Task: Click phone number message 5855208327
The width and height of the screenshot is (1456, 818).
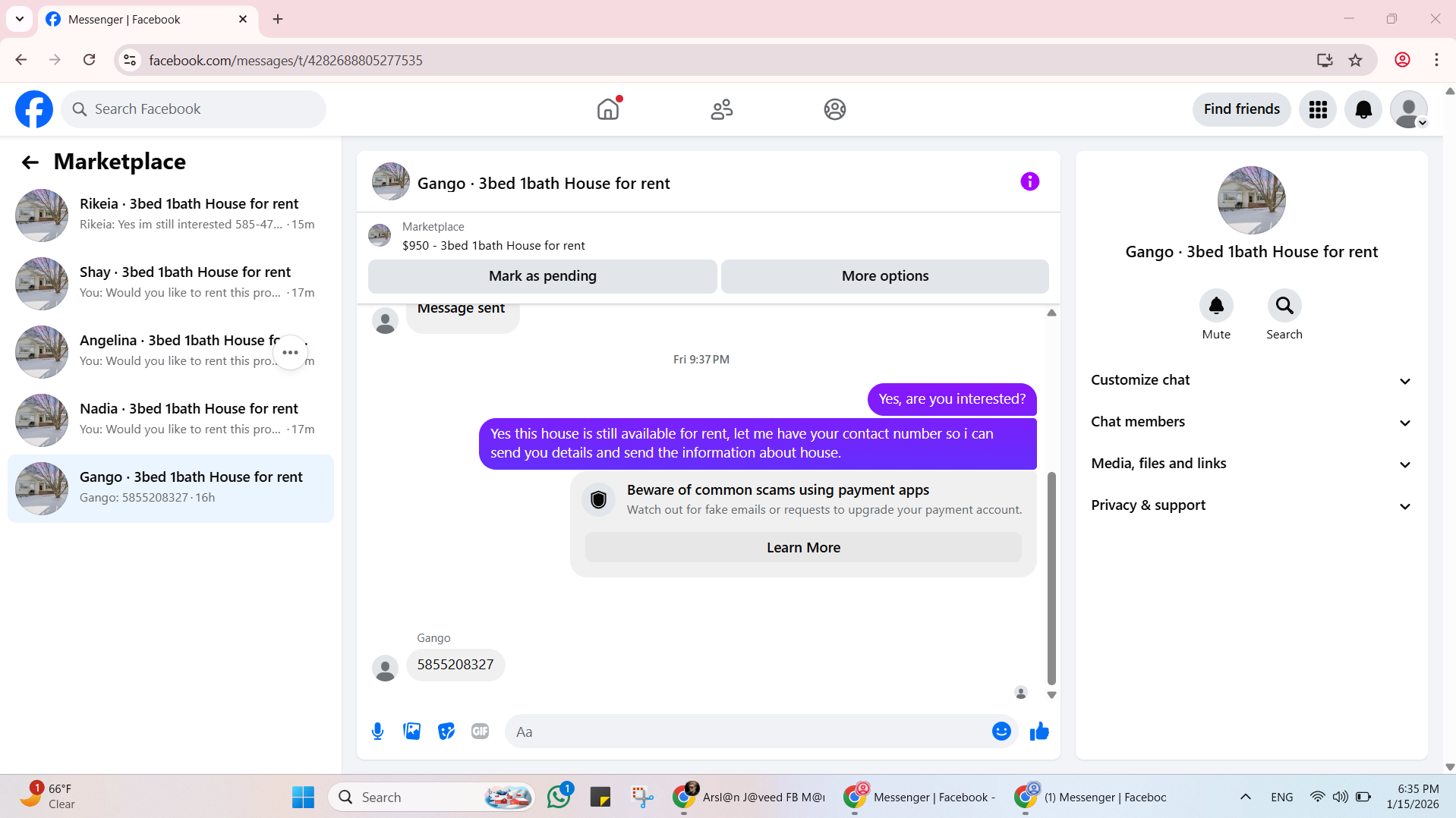Action: coord(455,665)
